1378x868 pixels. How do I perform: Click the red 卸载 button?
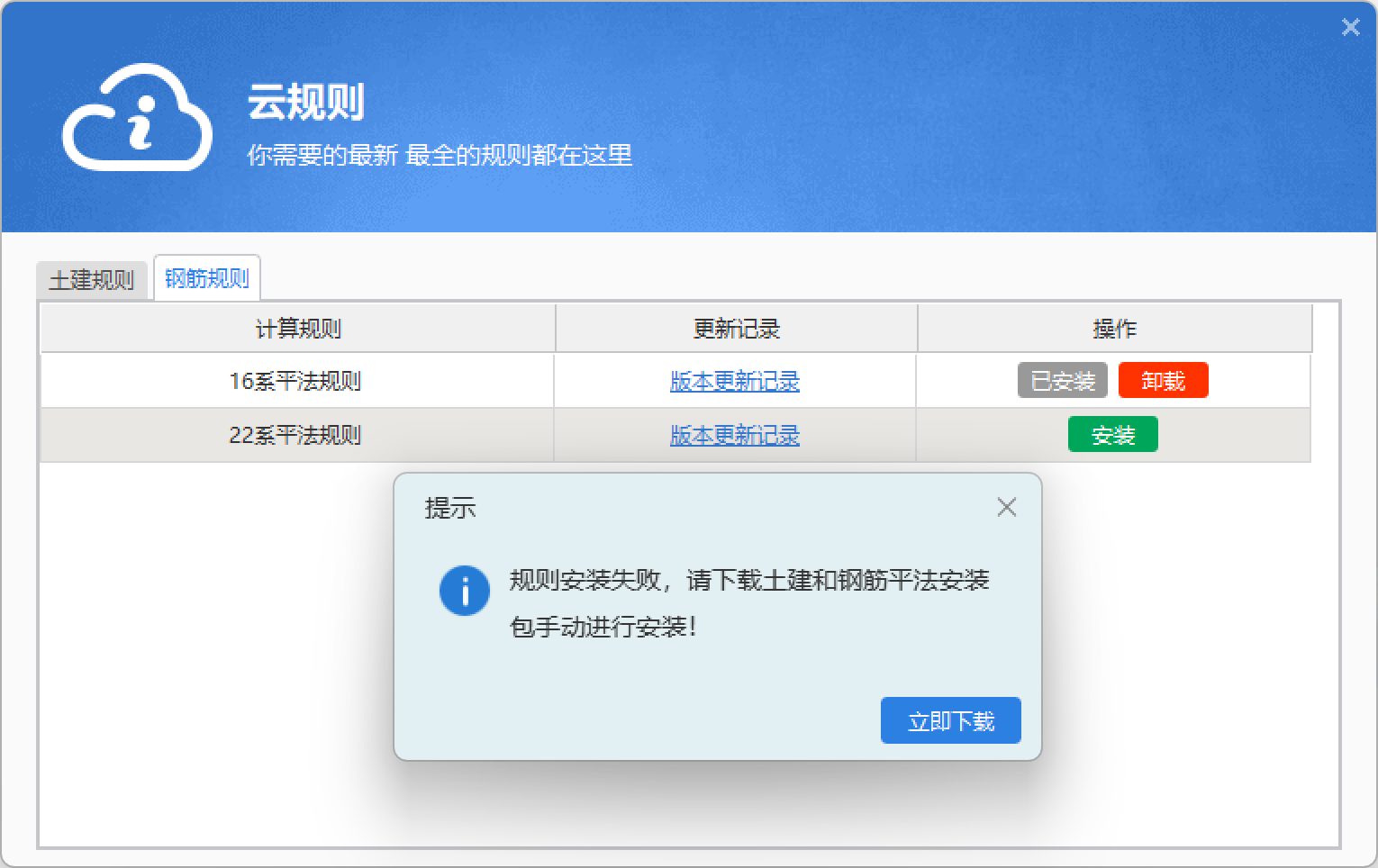pos(1163,381)
